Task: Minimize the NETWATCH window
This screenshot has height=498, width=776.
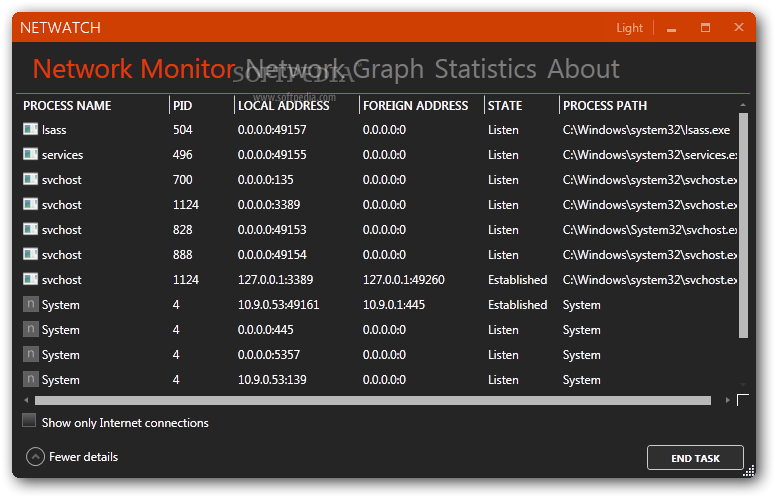Action: coord(671,29)
